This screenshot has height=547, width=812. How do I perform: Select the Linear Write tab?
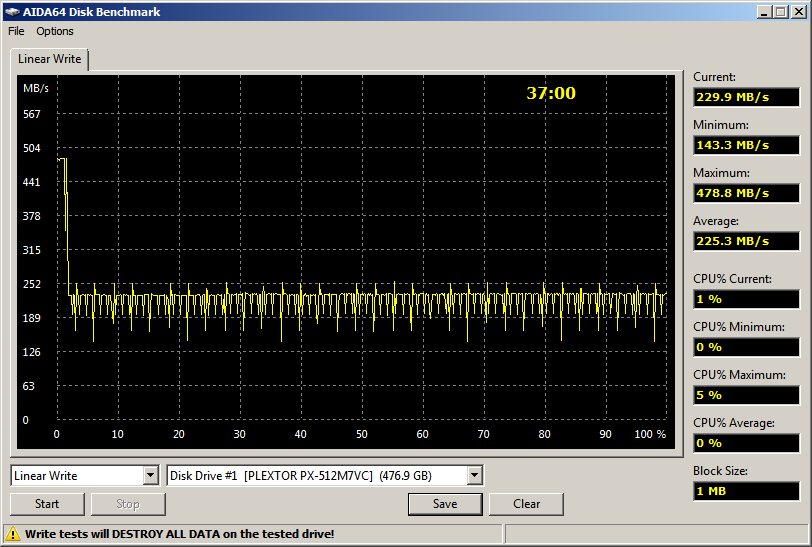[x=50, y=60]
